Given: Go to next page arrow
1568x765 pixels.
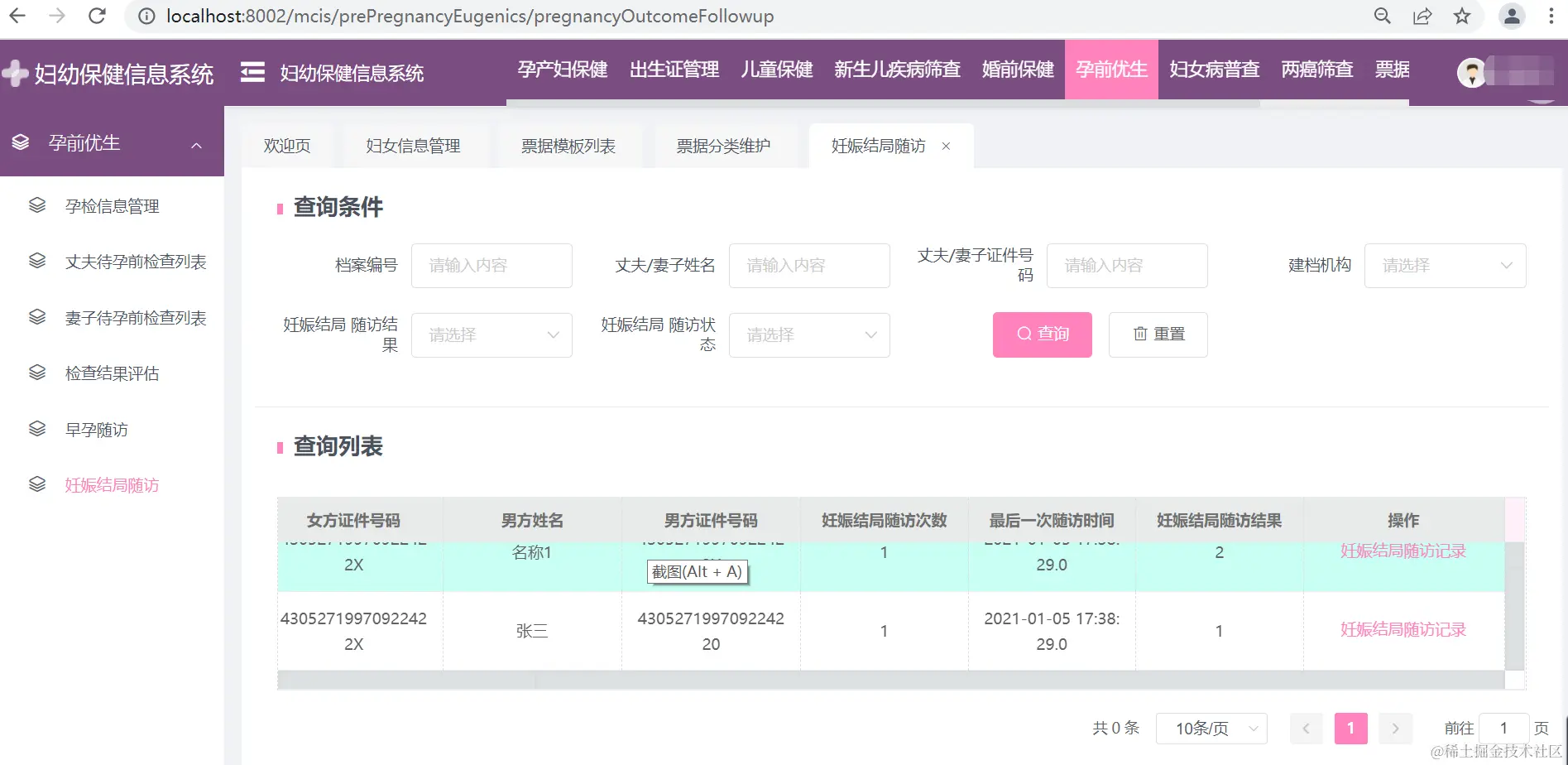Looking at the screenshot, I should [1396, 729].
